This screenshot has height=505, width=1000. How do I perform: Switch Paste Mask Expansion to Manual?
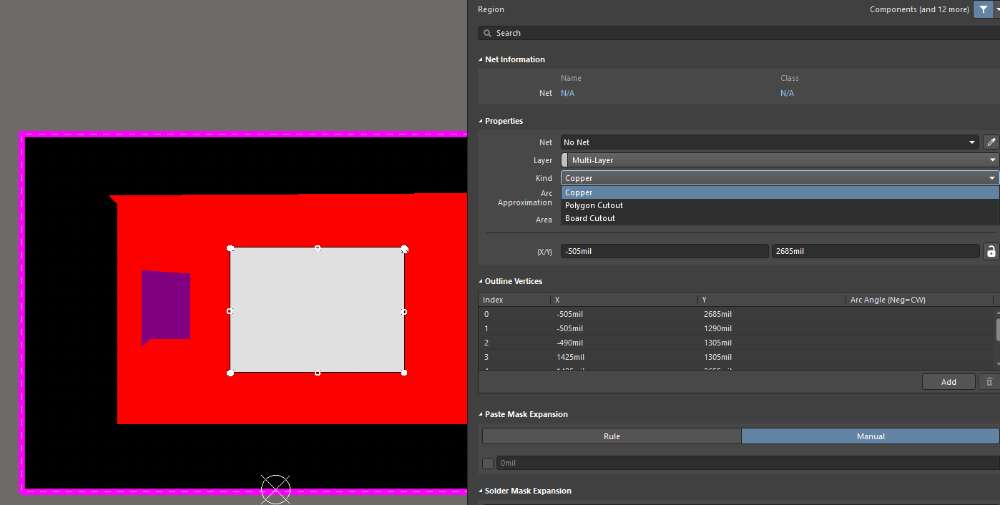pyautogui.click(x=870, y=436)
